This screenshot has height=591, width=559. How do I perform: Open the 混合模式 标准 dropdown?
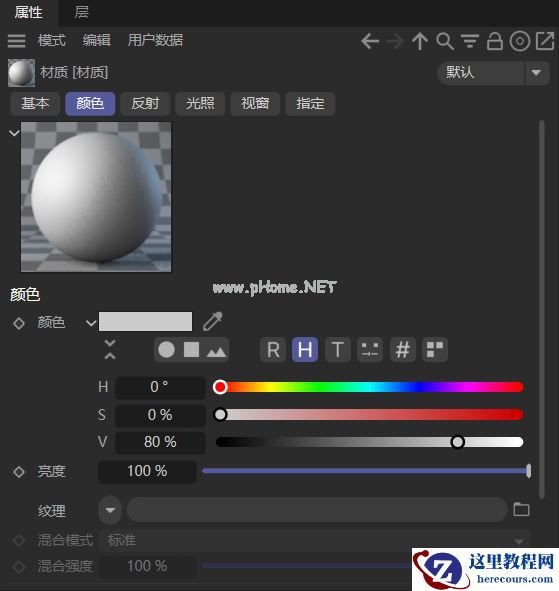coord(315,540)
